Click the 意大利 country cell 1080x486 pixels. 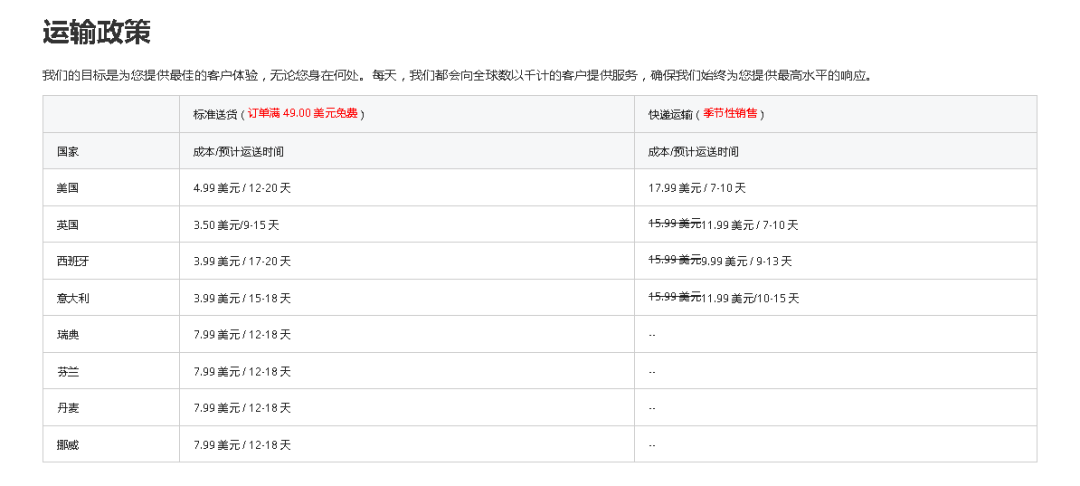coord(73,298)
